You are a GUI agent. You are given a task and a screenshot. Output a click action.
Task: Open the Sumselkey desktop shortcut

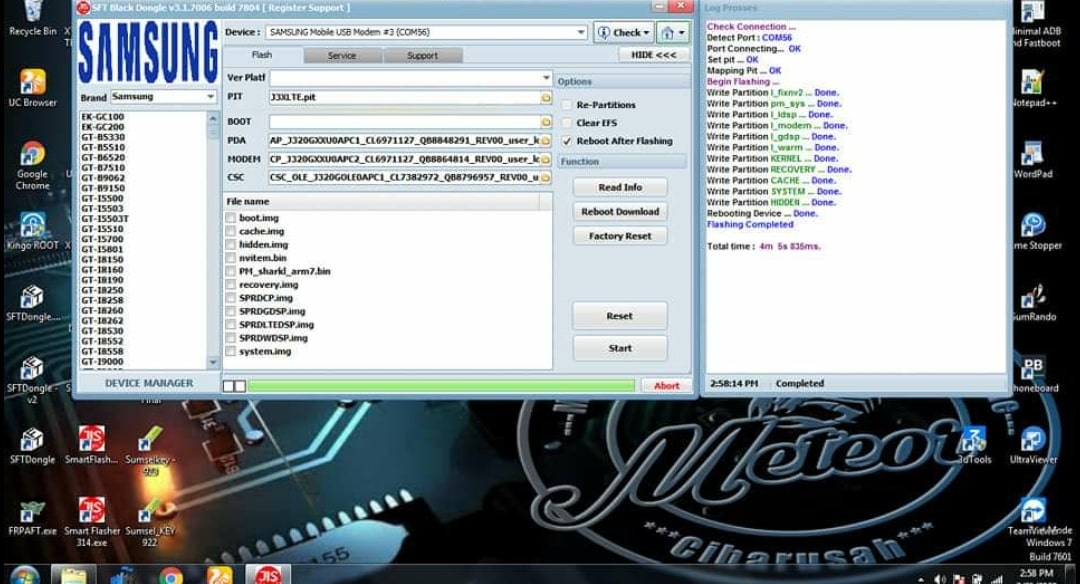150,449
